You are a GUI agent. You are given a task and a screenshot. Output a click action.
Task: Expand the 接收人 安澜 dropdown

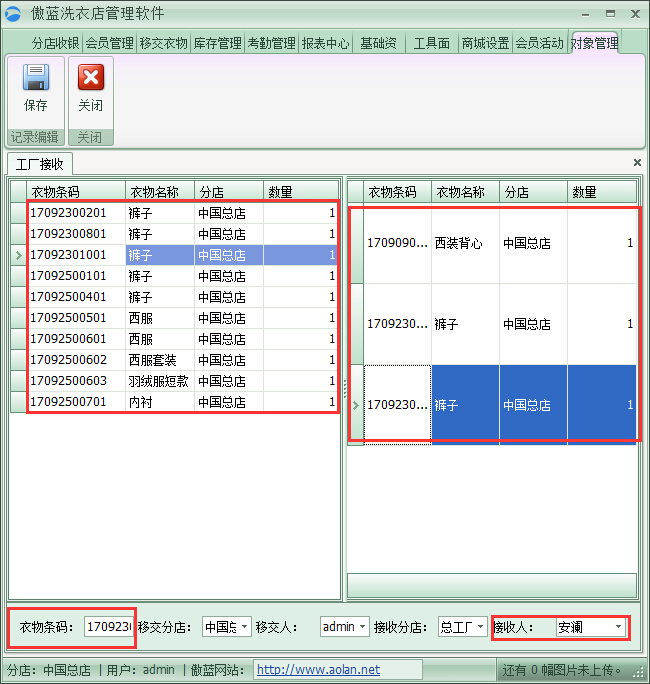(x=619, y=627)
